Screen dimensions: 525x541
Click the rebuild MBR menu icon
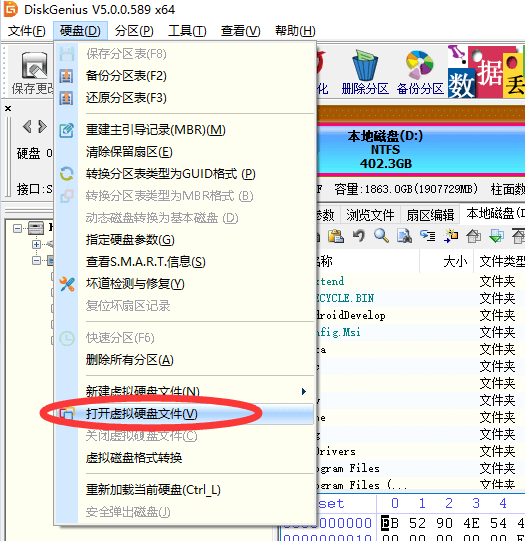[x=66, y=130]
